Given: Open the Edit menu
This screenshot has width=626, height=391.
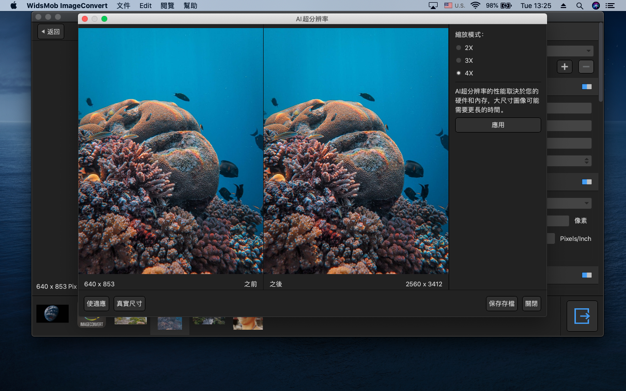Looking at the screenshot, I should tap(145, 6).
